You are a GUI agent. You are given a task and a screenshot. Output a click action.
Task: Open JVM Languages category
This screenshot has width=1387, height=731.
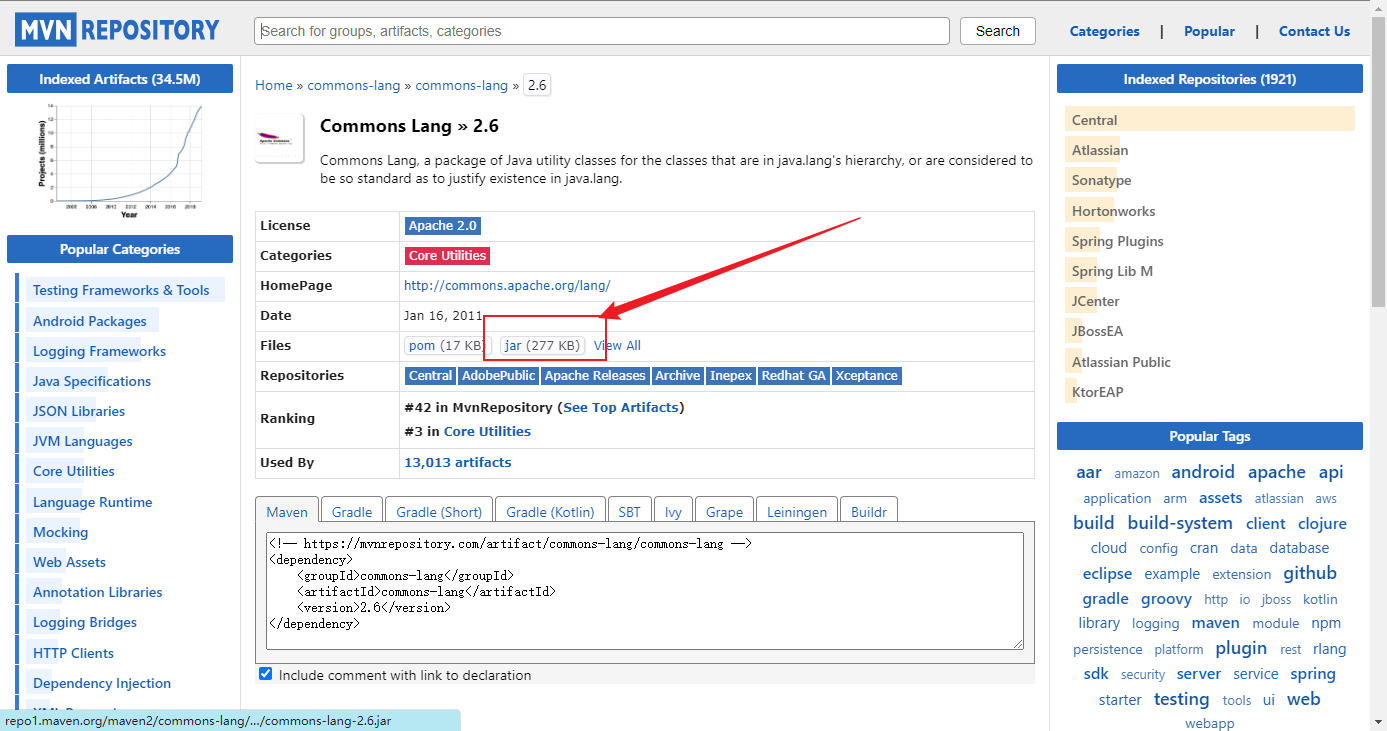(83, 441)
